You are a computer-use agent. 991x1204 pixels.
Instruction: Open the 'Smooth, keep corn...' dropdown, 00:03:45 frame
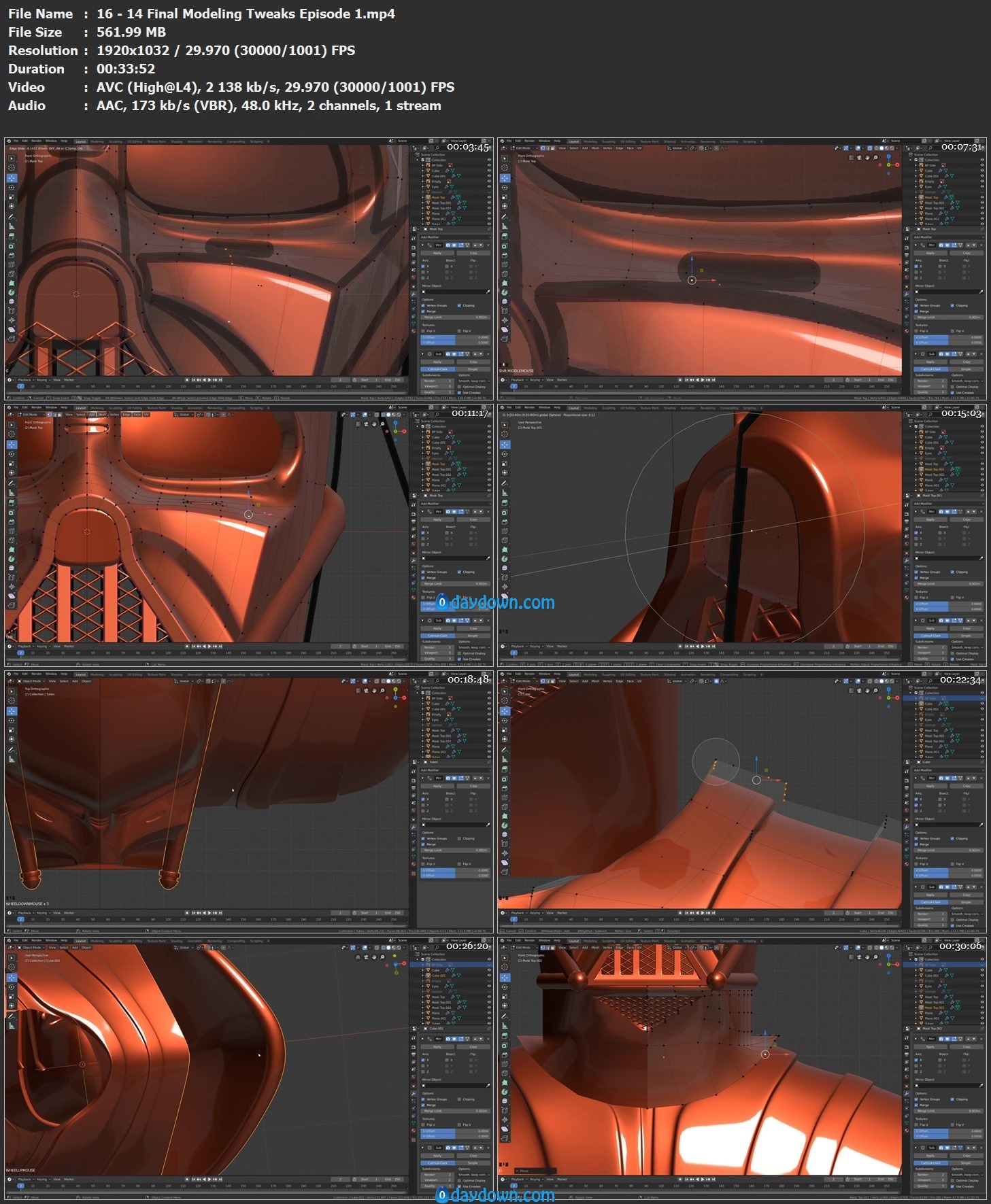click(474, 381)
